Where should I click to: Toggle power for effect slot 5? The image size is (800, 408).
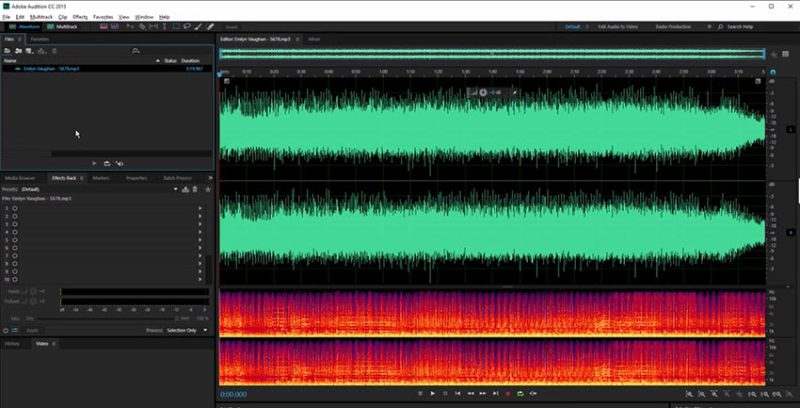tap(16, 240)
